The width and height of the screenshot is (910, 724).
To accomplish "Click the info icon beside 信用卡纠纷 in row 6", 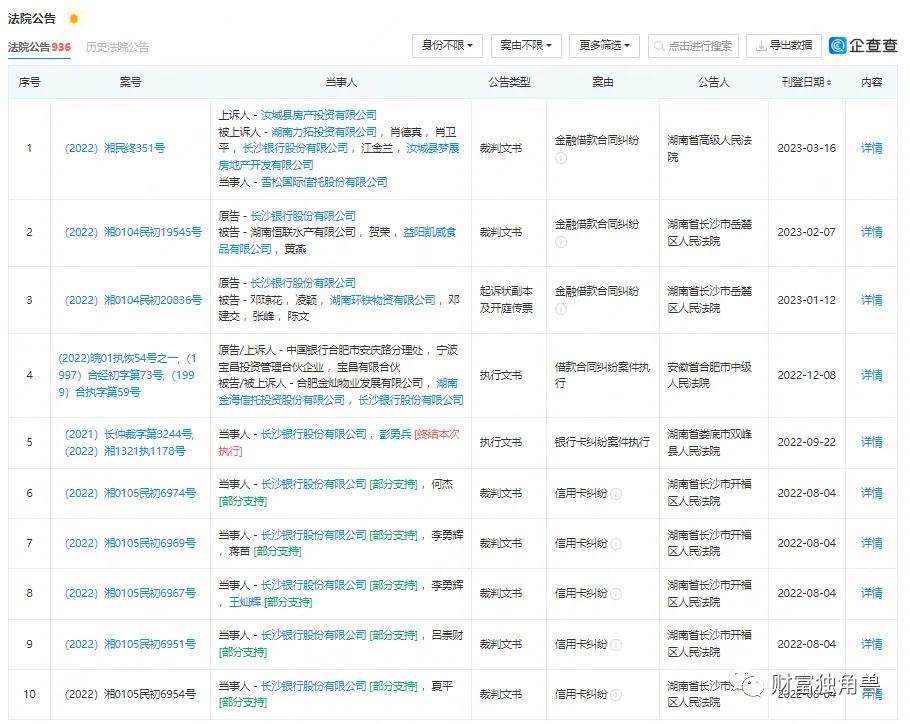I will (616, 493).
